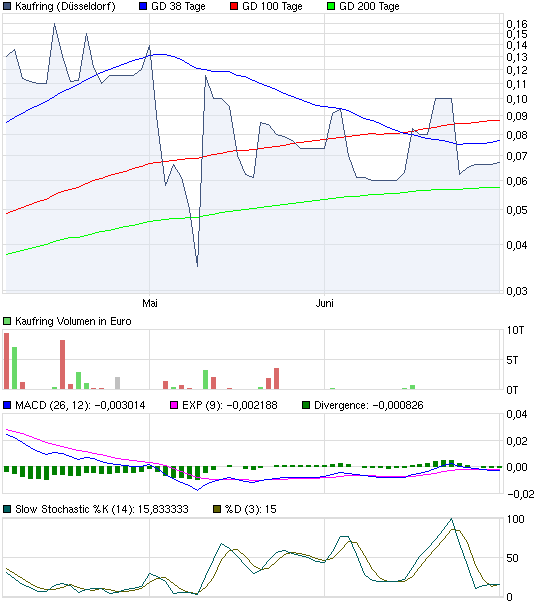Viewport: 545px width, 606px height.
Task: Click the 'Juni' month label on the axis
Action: (x=324, y=303)
